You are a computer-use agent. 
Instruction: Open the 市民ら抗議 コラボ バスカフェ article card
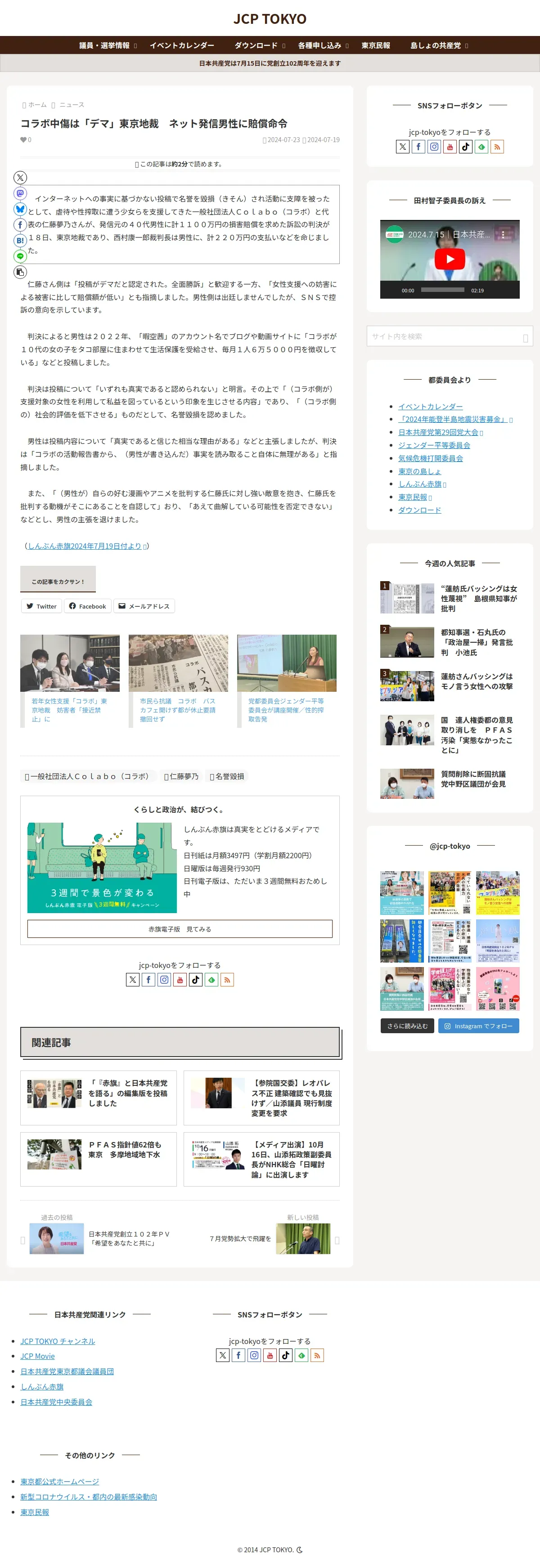tap(178, 681)
